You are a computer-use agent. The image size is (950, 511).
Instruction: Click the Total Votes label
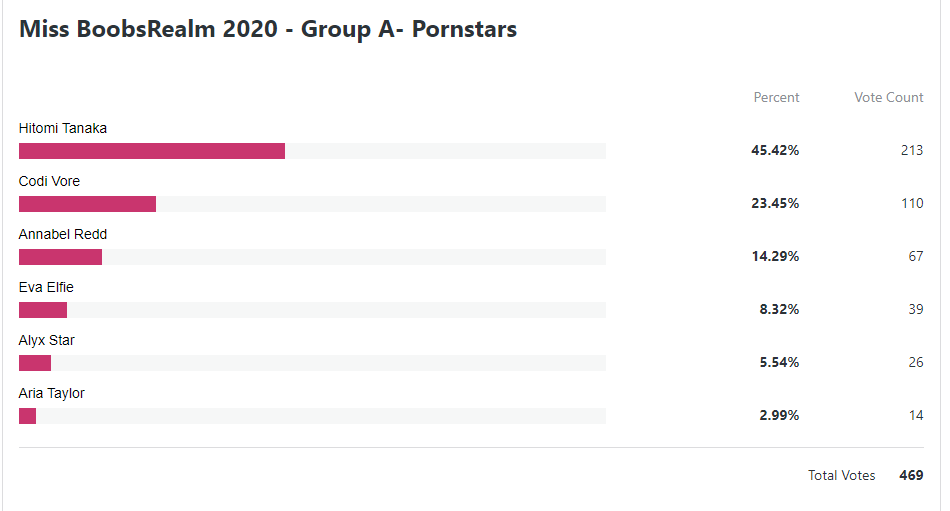tap(842, 475)
